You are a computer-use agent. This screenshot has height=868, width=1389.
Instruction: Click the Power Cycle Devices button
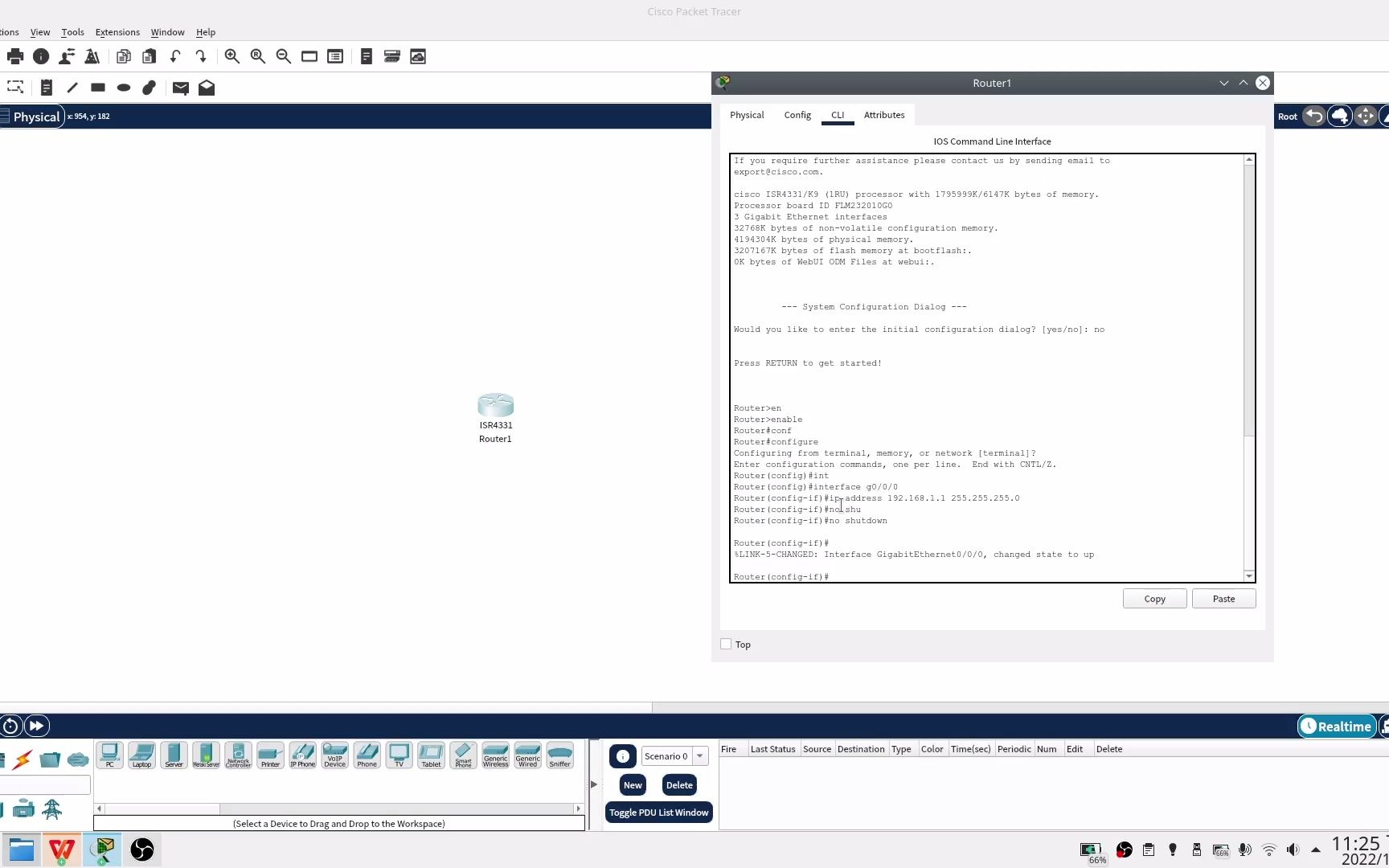click(x=10, y=727)
